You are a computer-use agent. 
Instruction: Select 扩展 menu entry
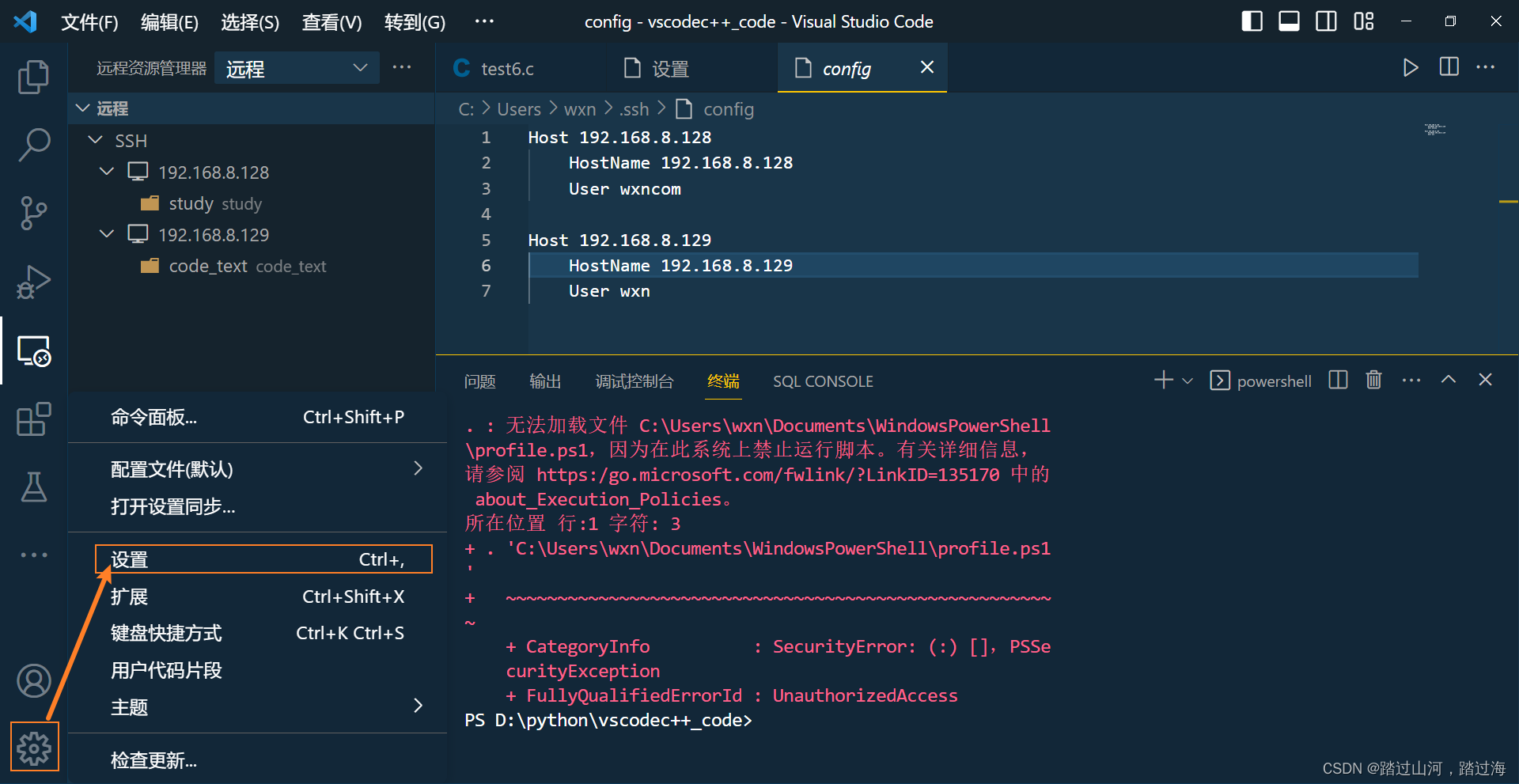258,597
